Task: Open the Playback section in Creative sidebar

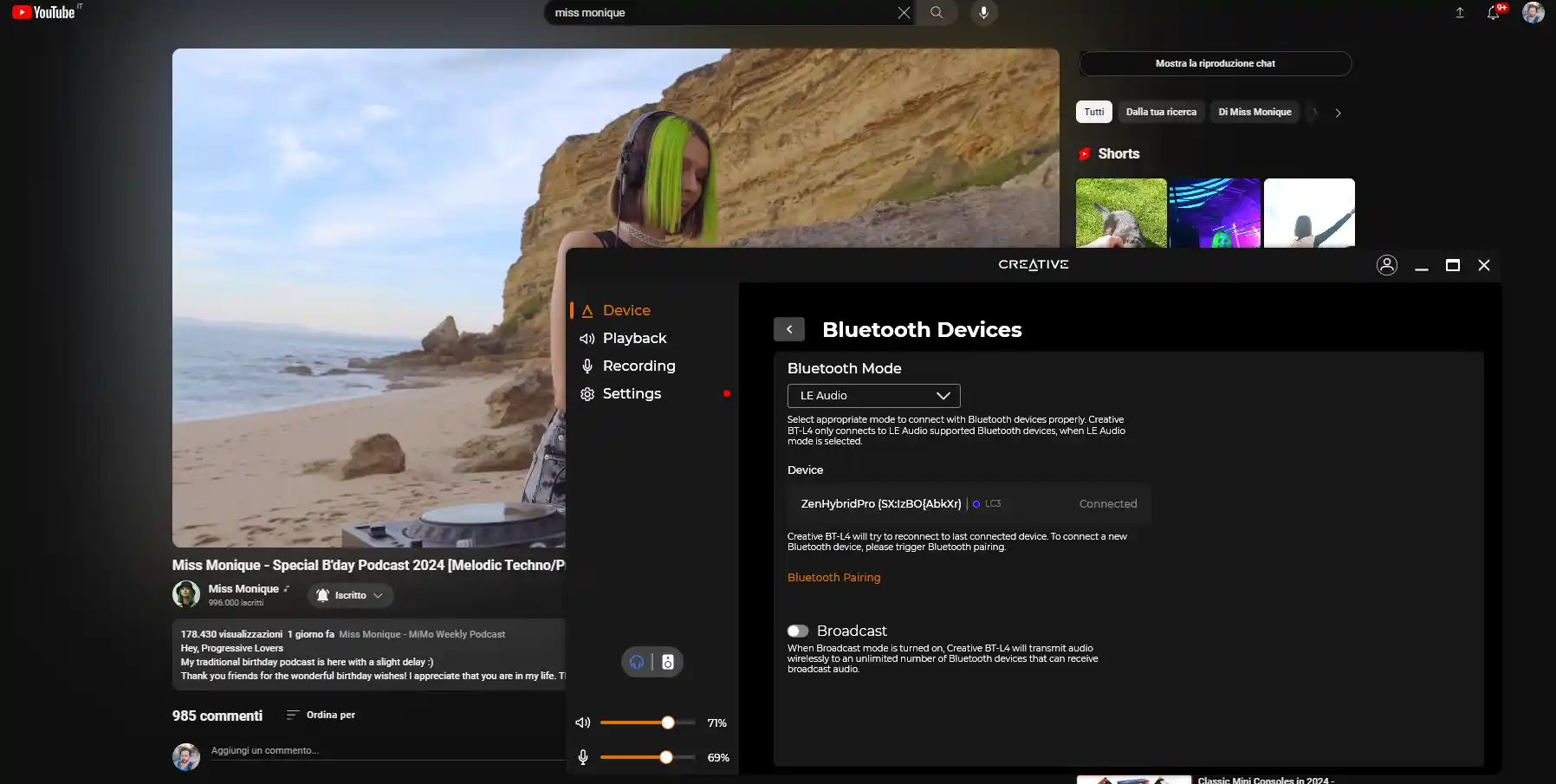Action: pyautogui.click(x=634, y=338)
